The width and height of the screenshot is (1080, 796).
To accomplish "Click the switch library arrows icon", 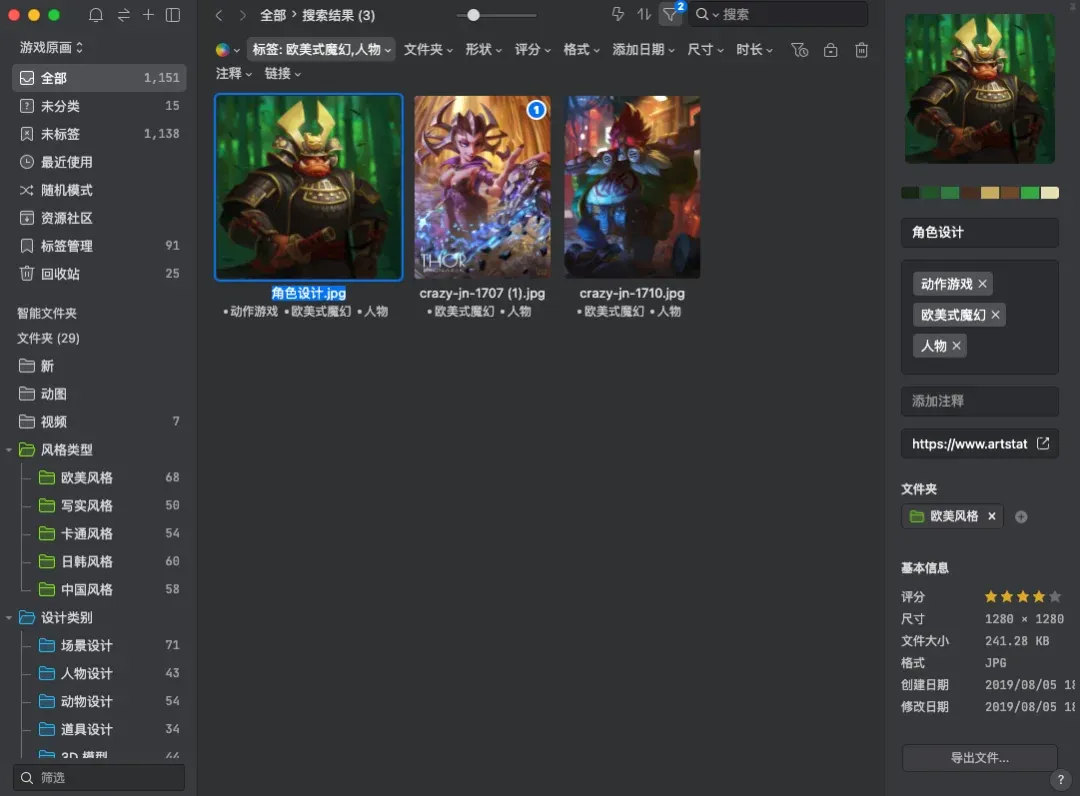I will 124,14.
